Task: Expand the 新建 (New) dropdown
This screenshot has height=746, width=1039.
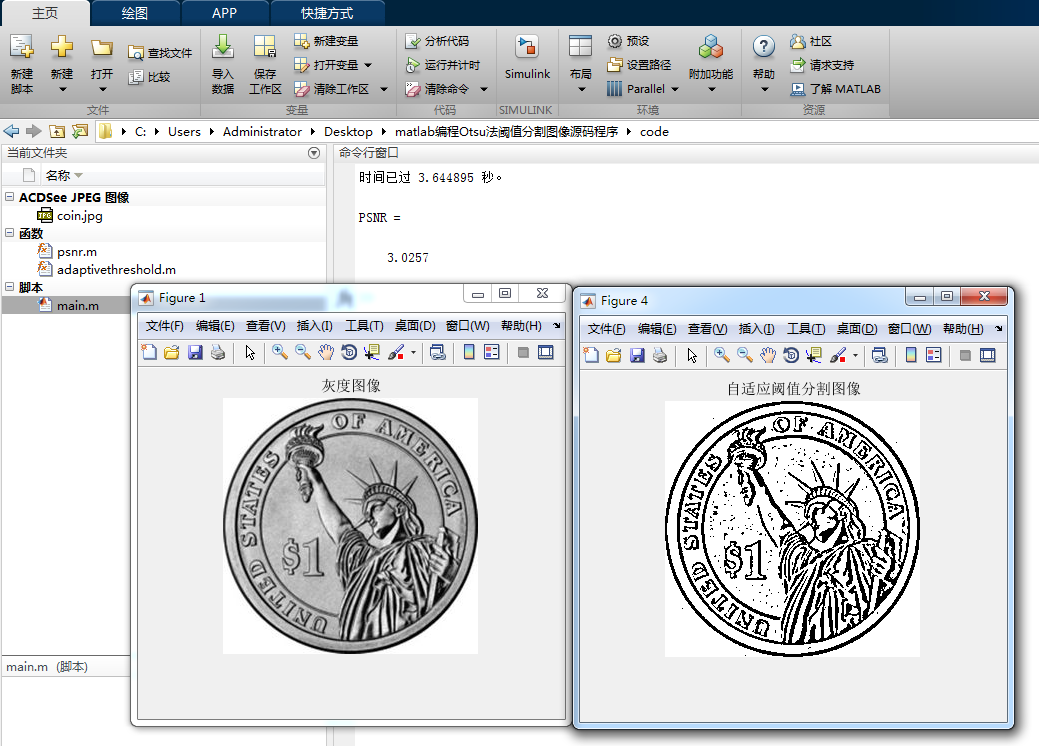Action: click(x=62, y=89)
